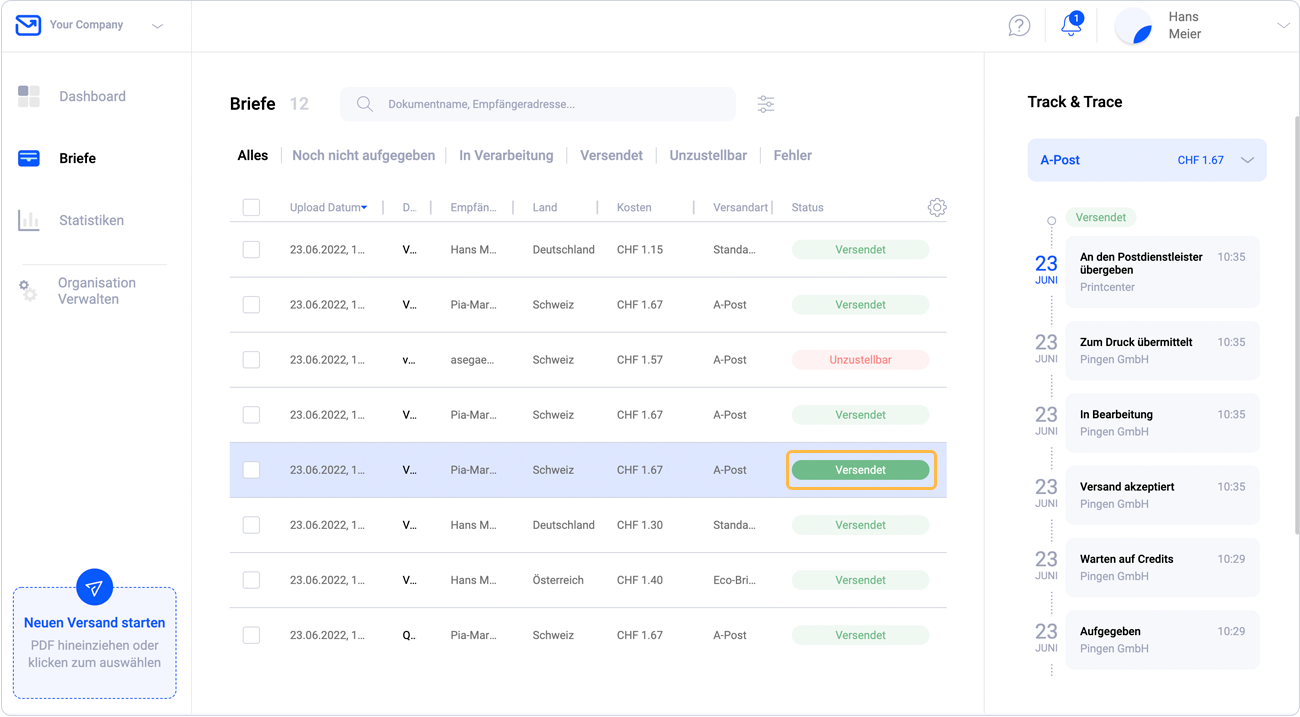The image size is (1300, 717).
Task: Toggle select-all checkbox in table header
Action: point(251,207)
